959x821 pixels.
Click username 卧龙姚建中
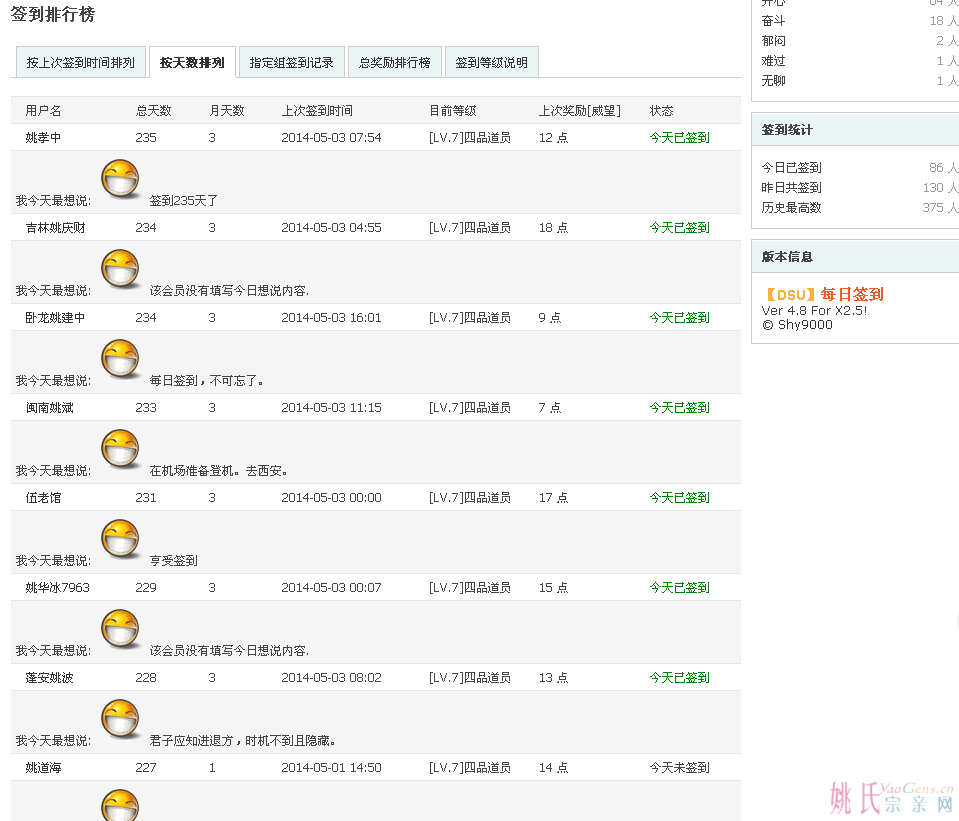pyautogui.click(x=55, y=318)
